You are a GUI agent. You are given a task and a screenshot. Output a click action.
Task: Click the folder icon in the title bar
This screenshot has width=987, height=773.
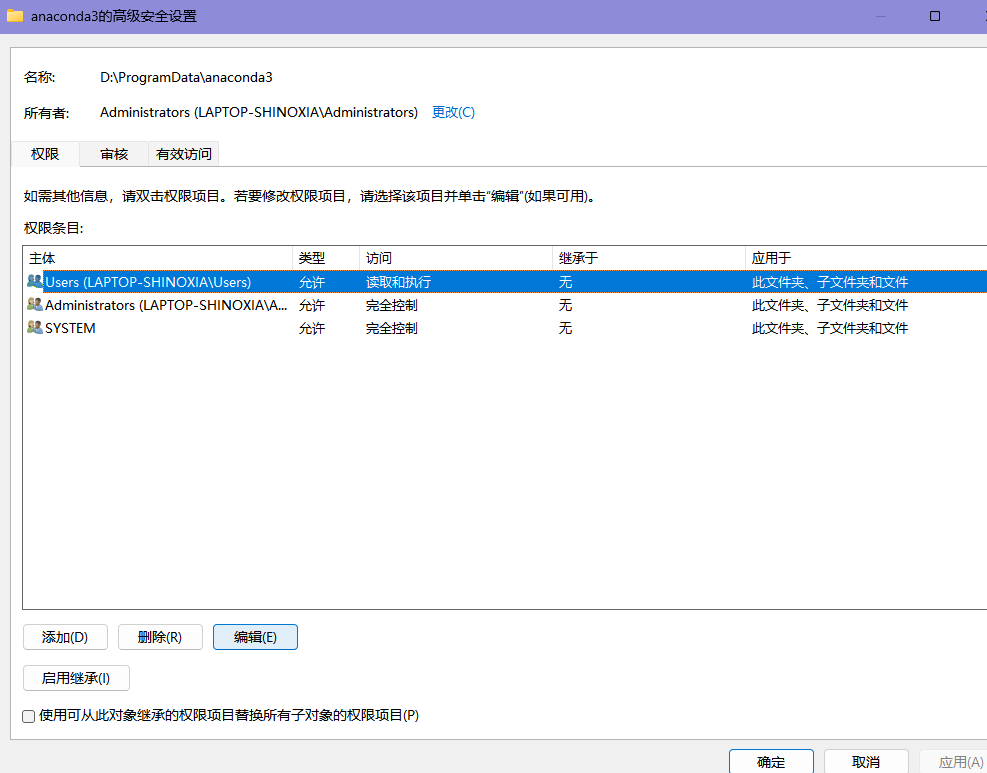point(14,15)
